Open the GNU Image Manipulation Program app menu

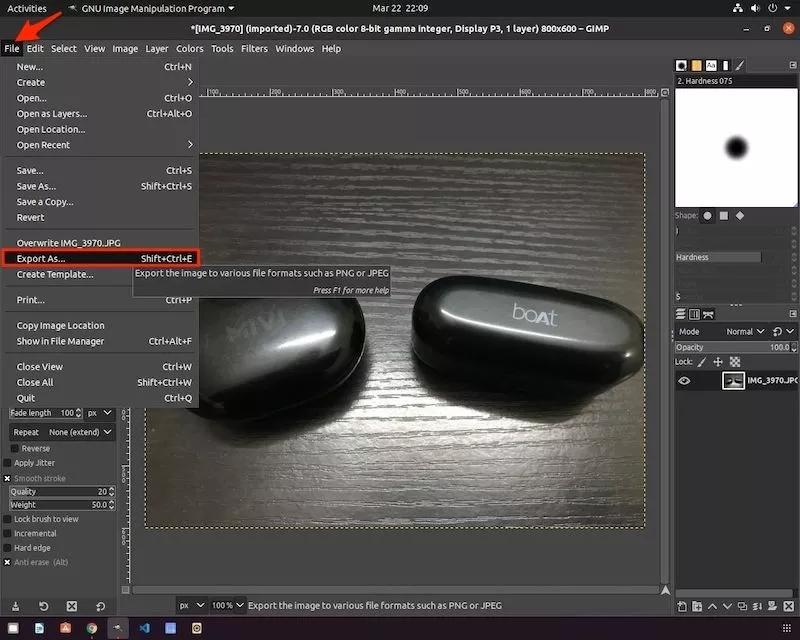(x=152, y=9)
